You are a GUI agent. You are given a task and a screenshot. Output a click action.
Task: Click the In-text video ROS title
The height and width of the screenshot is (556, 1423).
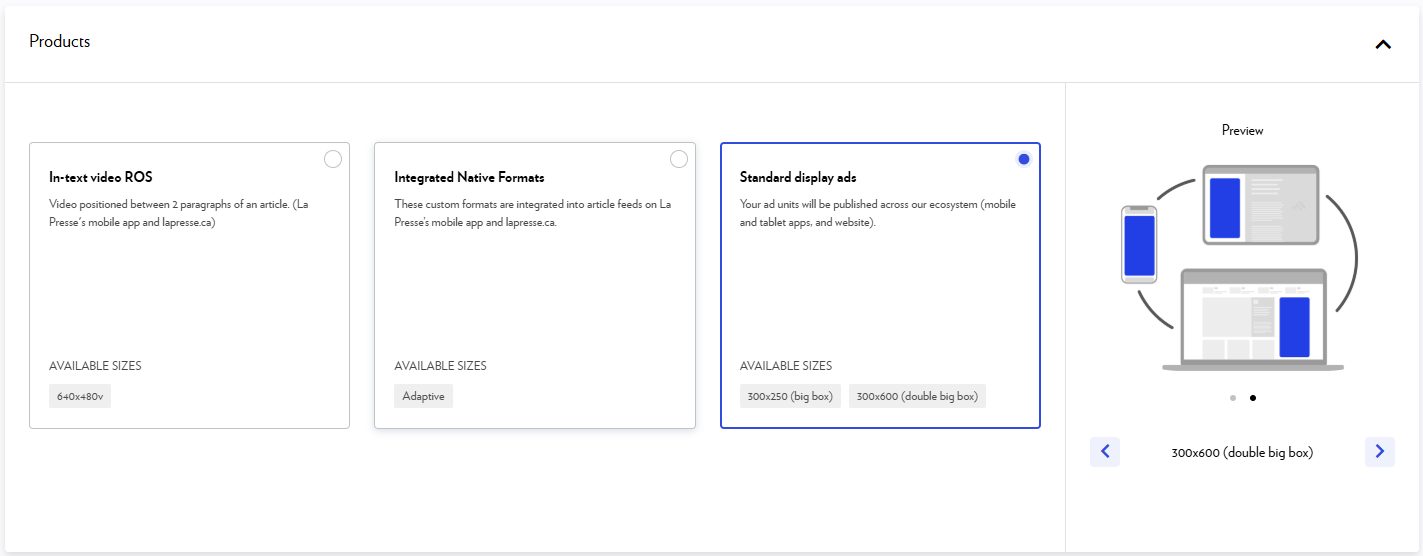[100, 178]
